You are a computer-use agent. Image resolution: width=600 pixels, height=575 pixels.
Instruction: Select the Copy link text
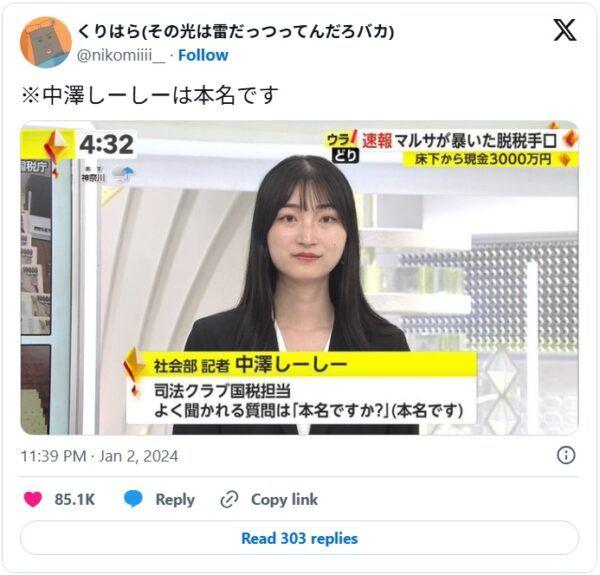pyautogui.click(x=284, y=499)
